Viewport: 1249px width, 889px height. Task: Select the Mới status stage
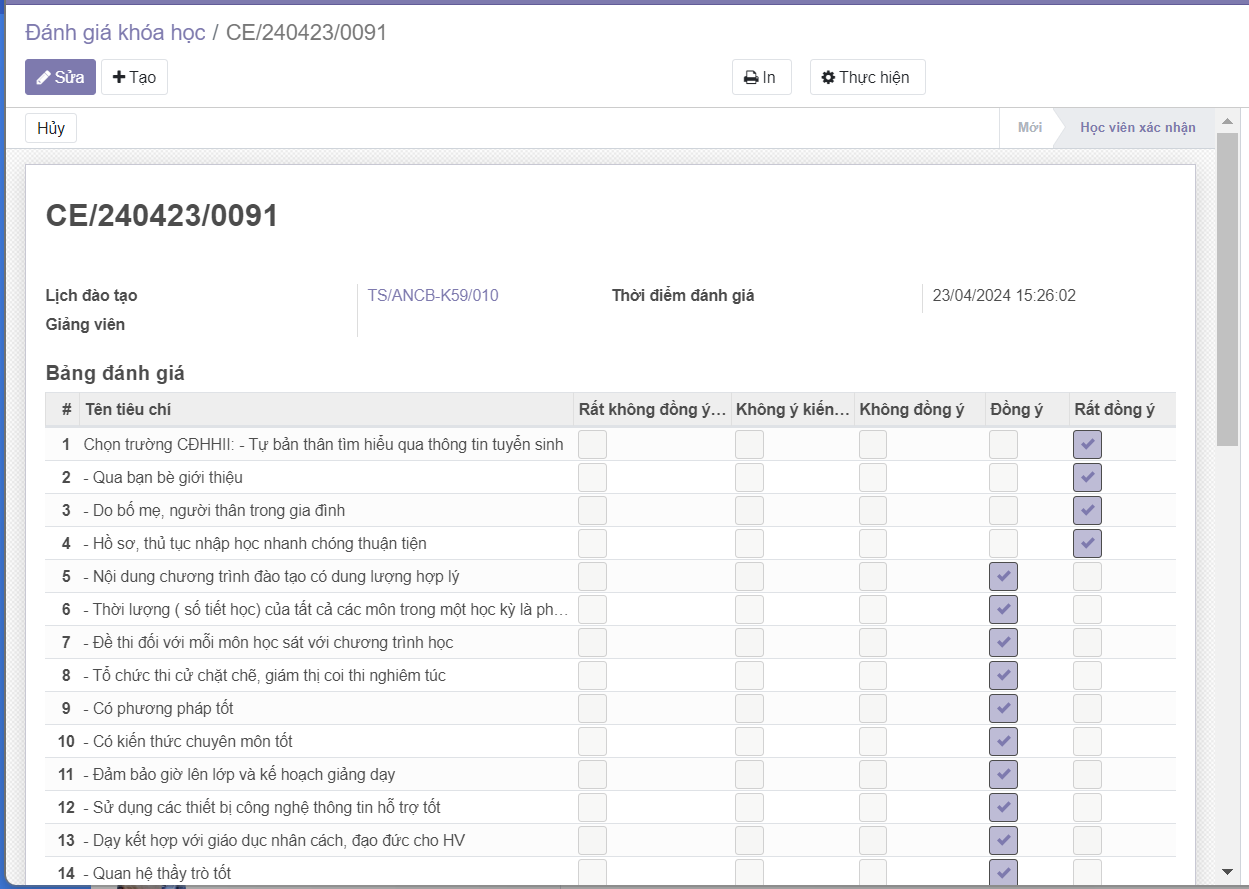1029,128
